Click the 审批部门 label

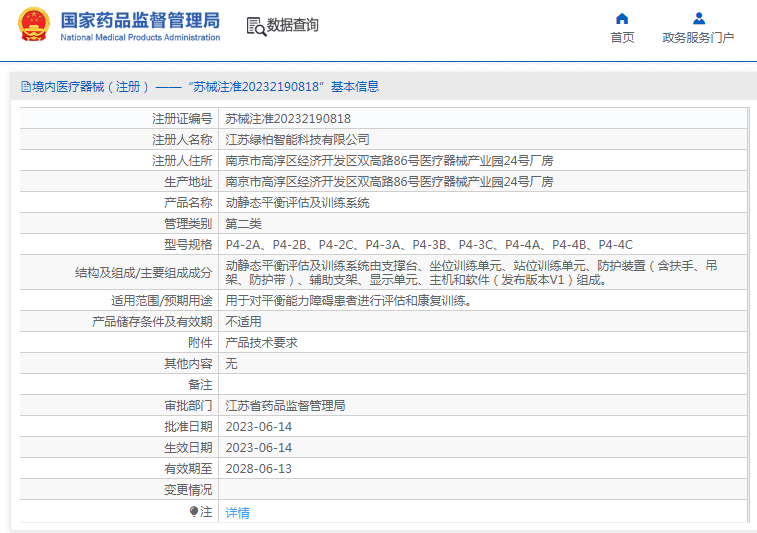[x=188, y=406]
